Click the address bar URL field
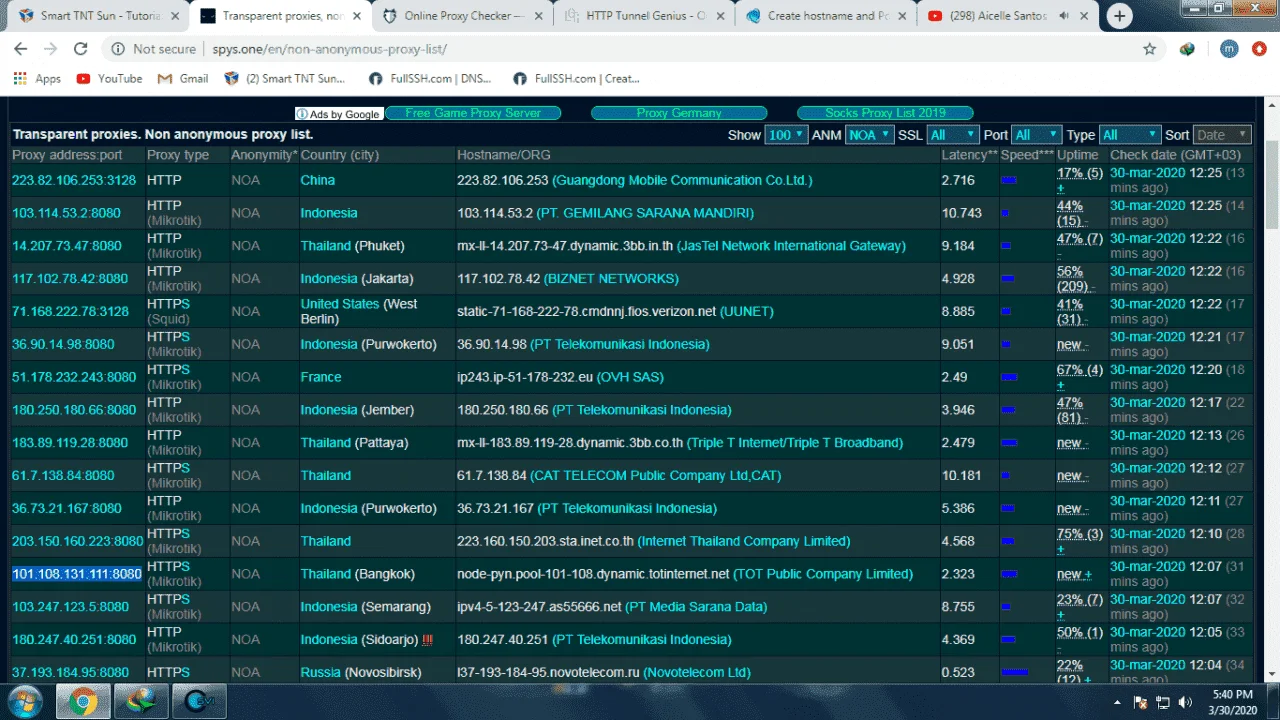This screenshot has width=1280, height=720. (640, 49)
